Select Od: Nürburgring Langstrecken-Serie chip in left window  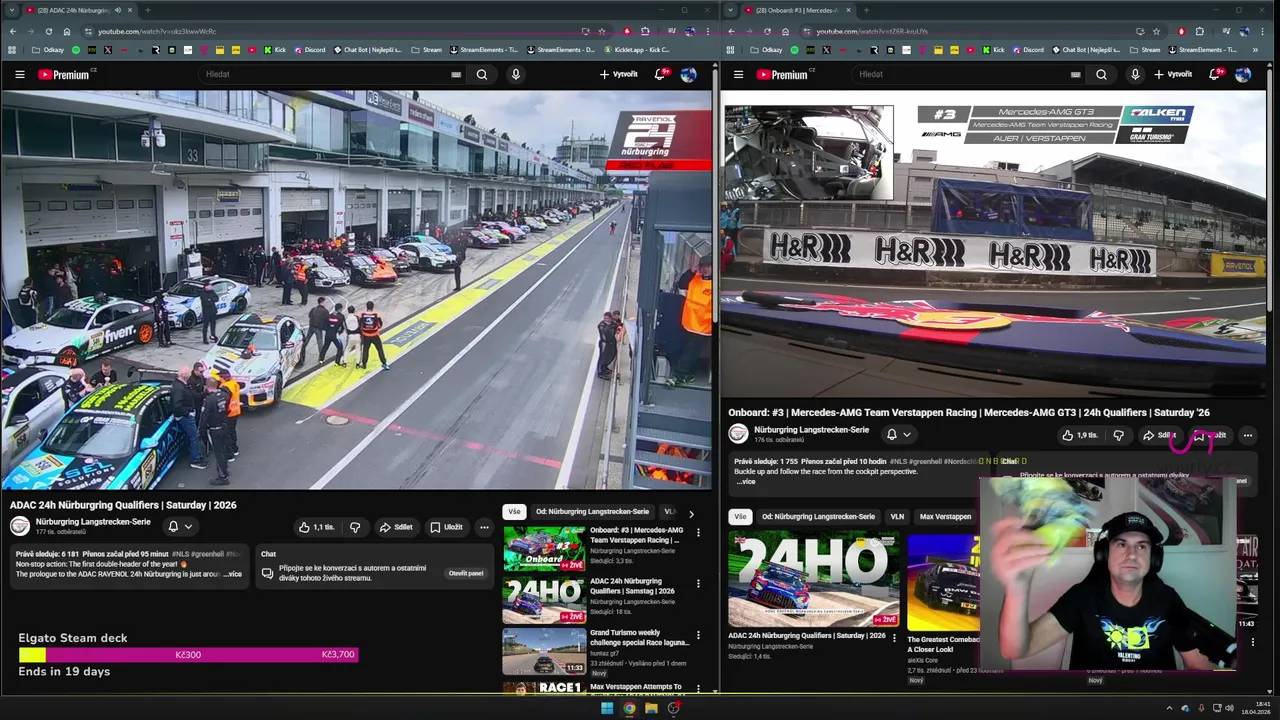tap(592, 512)
